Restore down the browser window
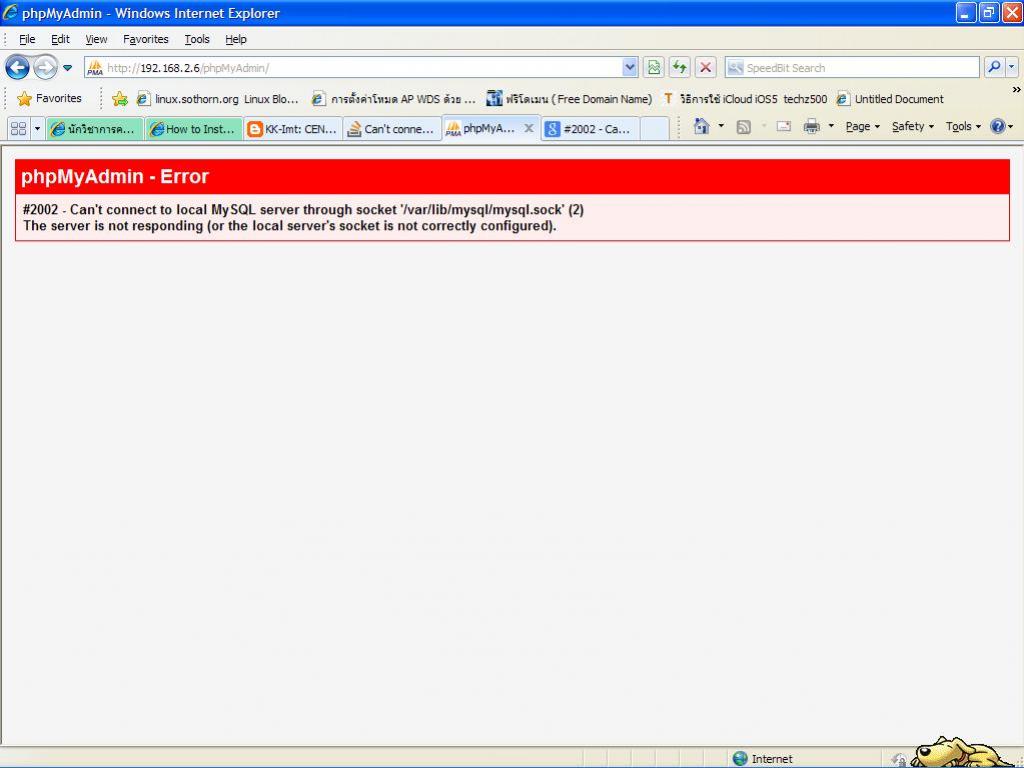This screenshot has width=1024, height=768. [x=989, y=12]
